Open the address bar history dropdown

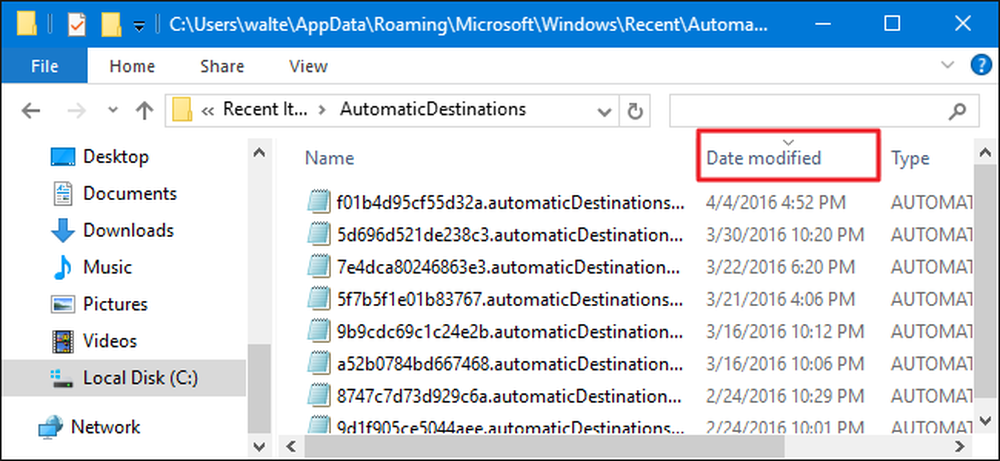point(603,112)
